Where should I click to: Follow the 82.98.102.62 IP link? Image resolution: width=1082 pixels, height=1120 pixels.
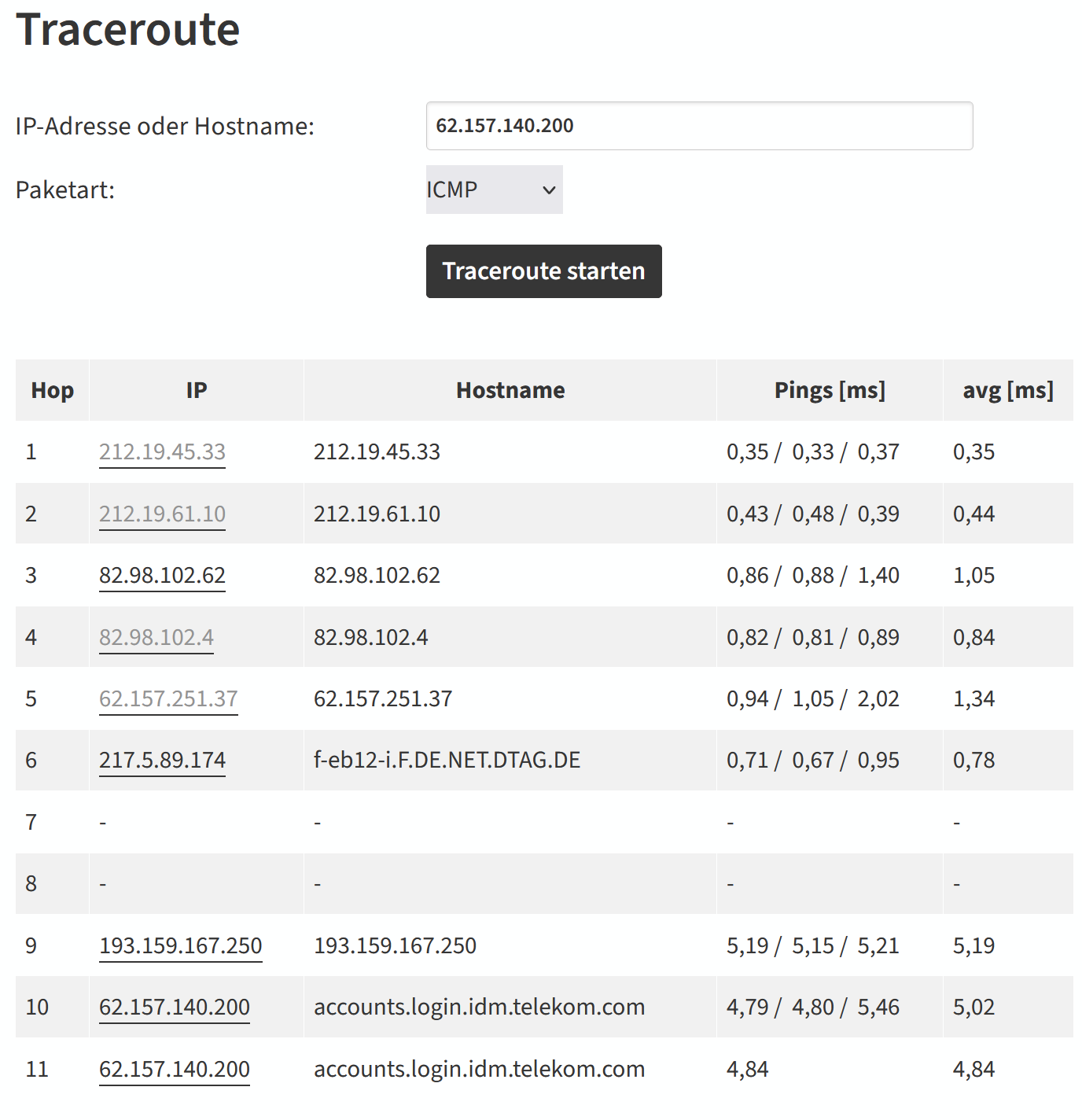click(x=162, y=576)
